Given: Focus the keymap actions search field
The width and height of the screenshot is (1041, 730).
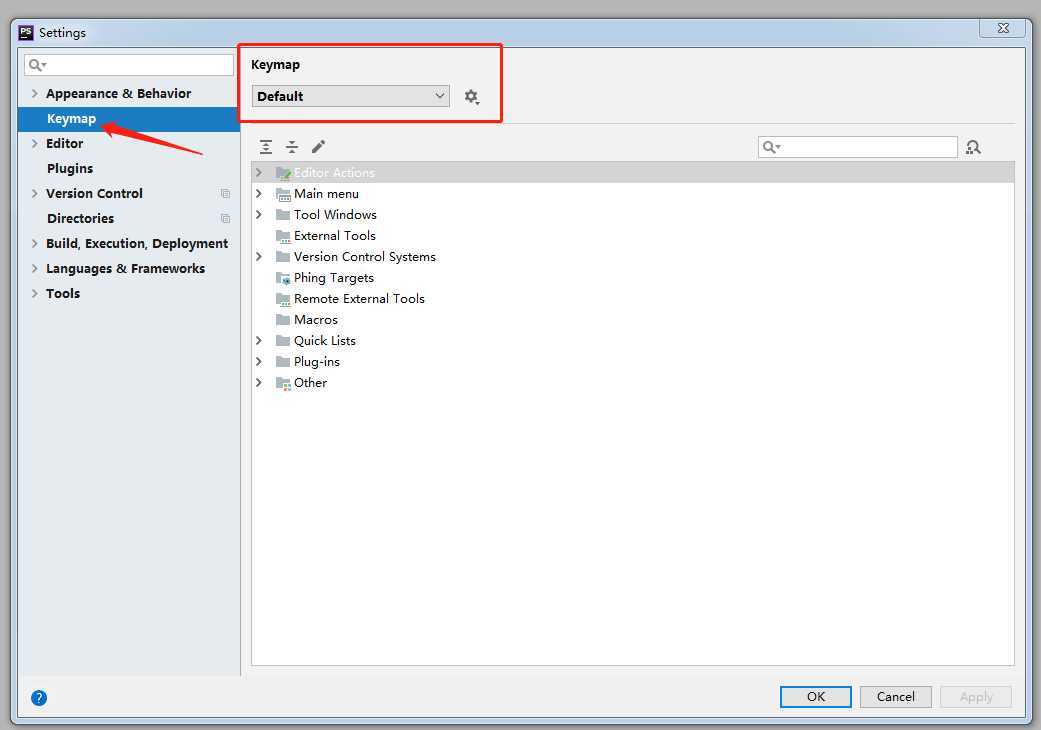Looking at the screenshot, I should click(858, 147).
